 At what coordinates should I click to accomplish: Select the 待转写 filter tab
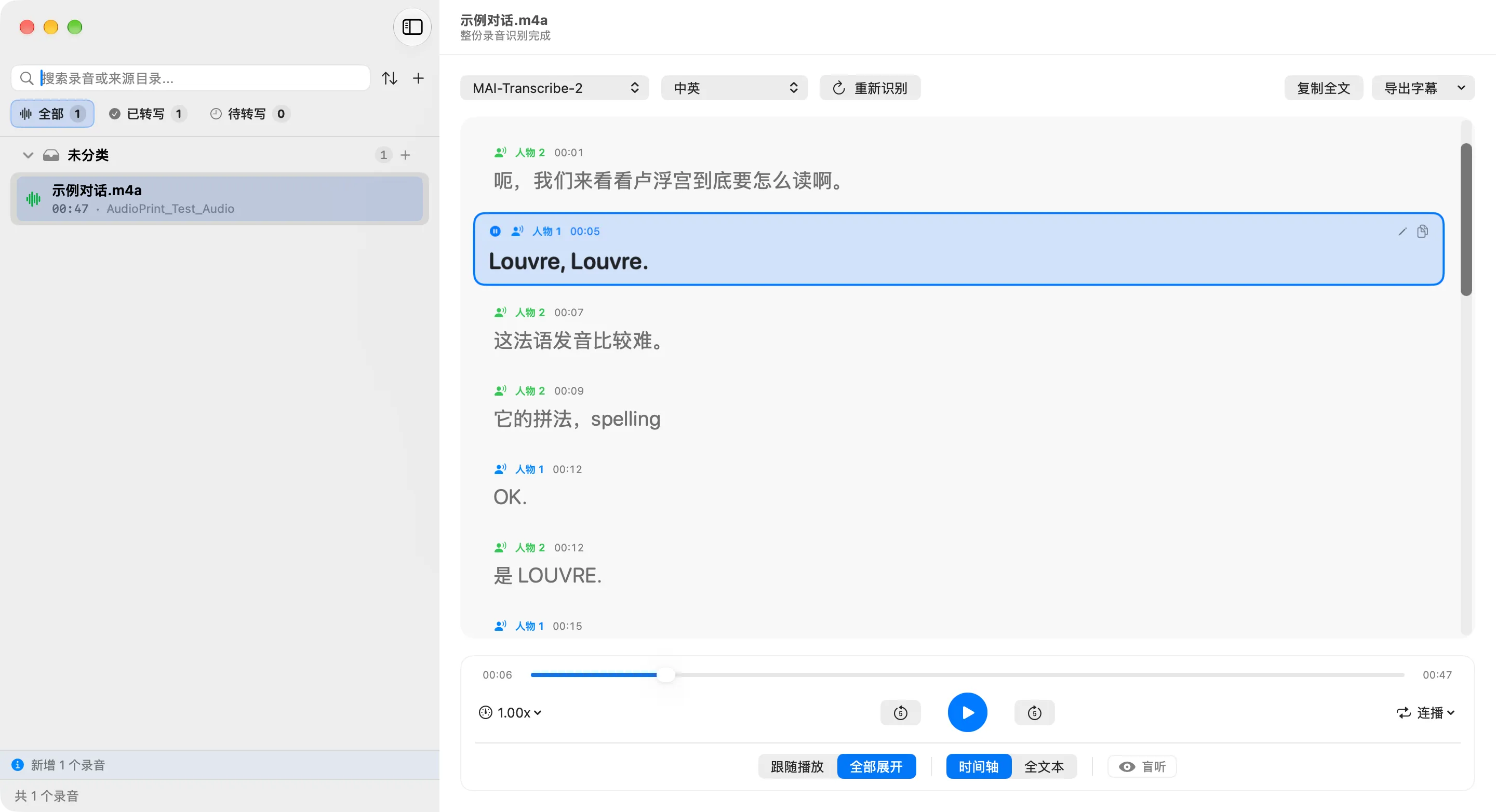(x=249, y=113)
